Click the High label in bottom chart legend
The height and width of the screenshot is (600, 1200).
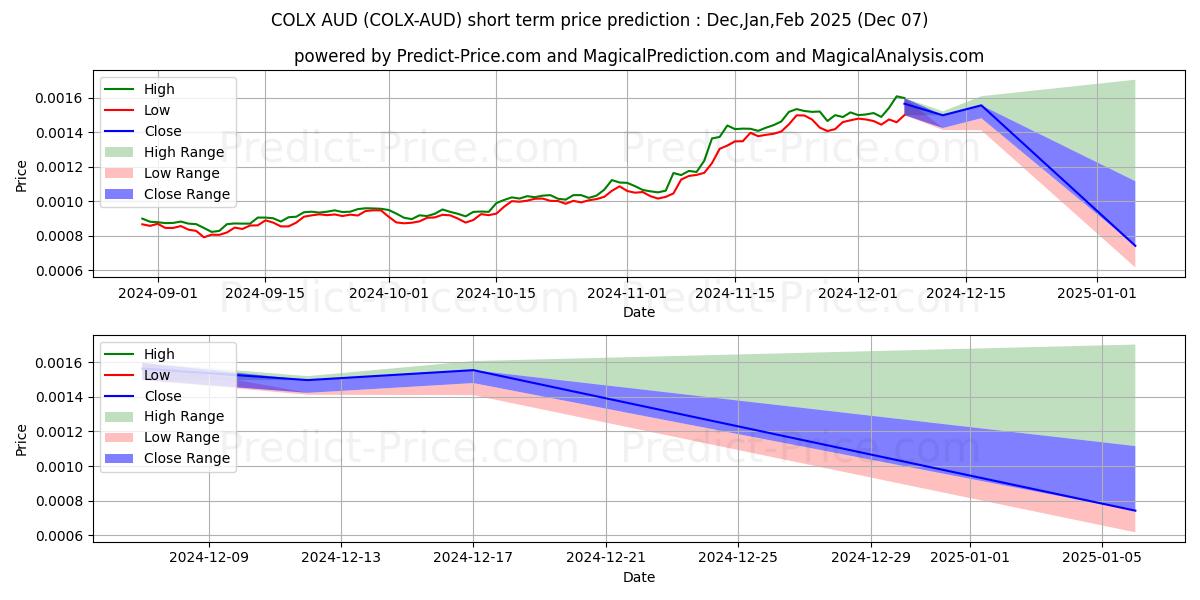pos(159,354)
